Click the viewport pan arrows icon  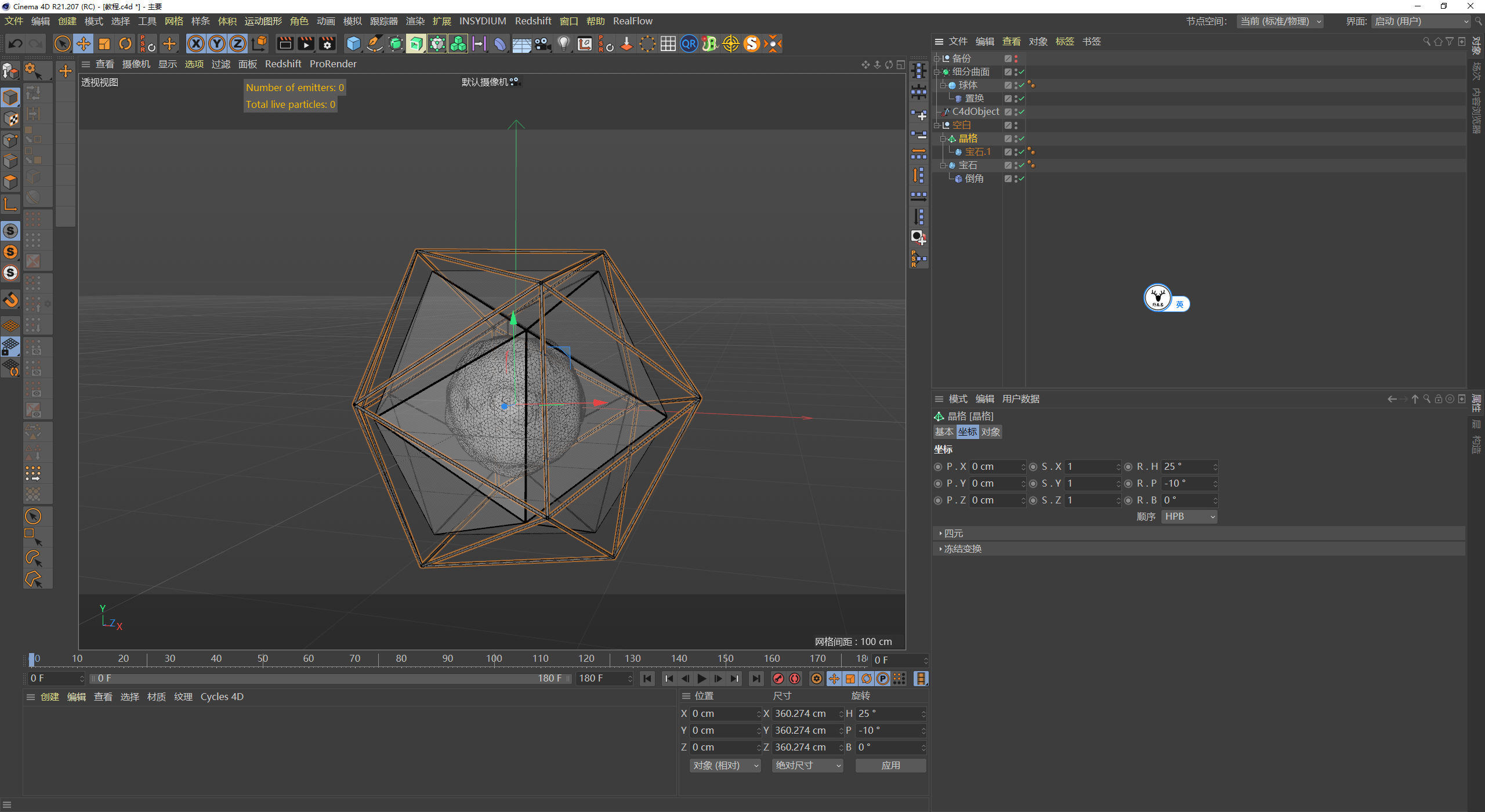click(x=865, y=64)
